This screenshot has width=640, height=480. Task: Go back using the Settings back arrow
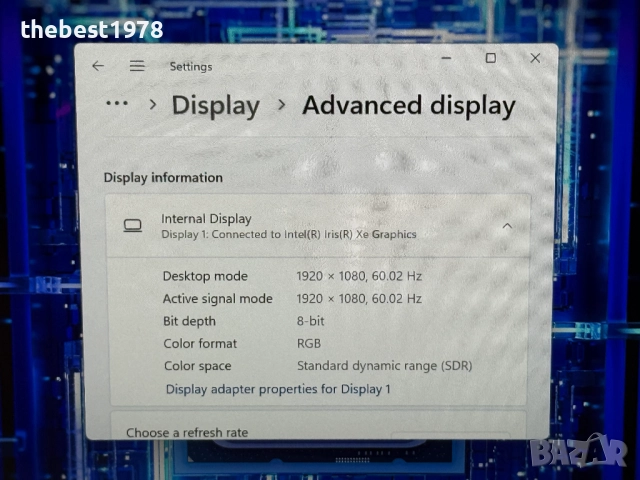(98, 66)
